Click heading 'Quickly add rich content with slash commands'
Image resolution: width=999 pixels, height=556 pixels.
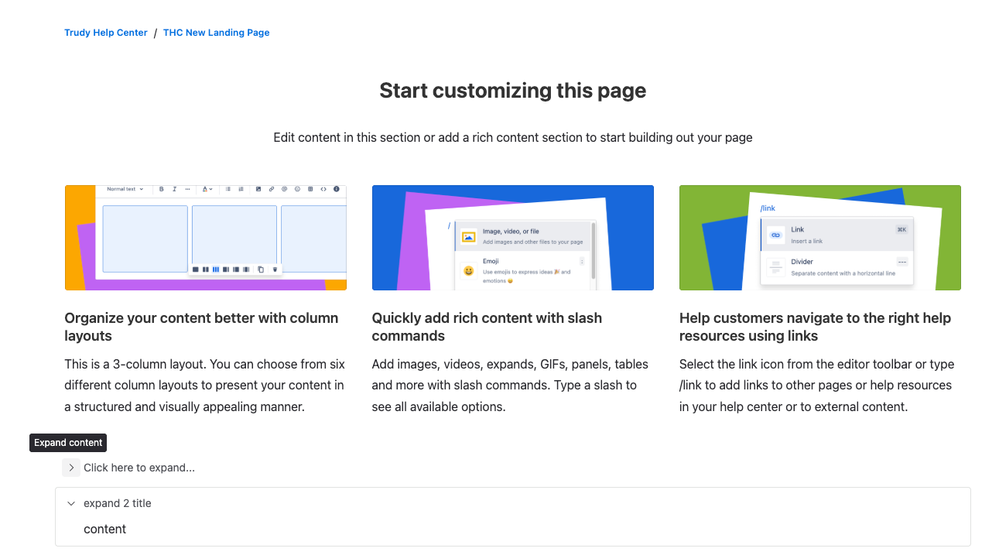(487, 327)
